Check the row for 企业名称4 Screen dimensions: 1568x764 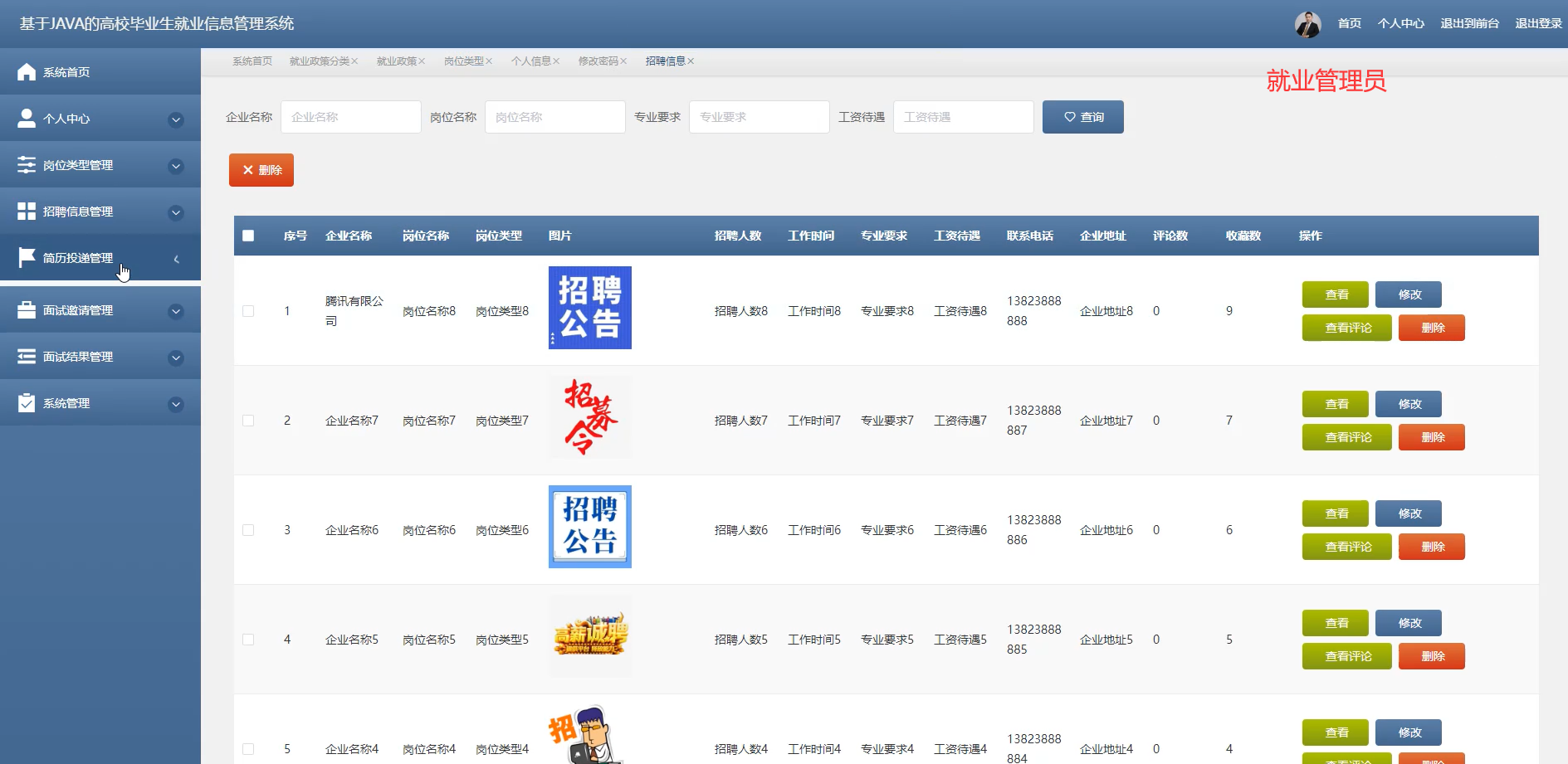click(248, 749)
